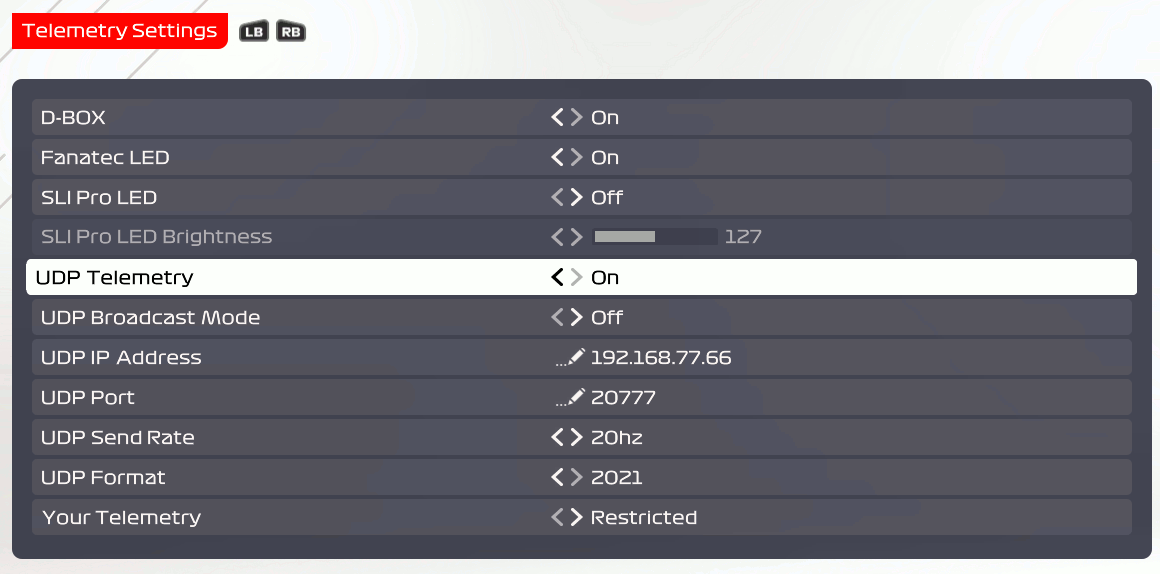Screen dimensions: 1160x574
Task: Select the UDP Telemetry row
Action: click(581, 277)
